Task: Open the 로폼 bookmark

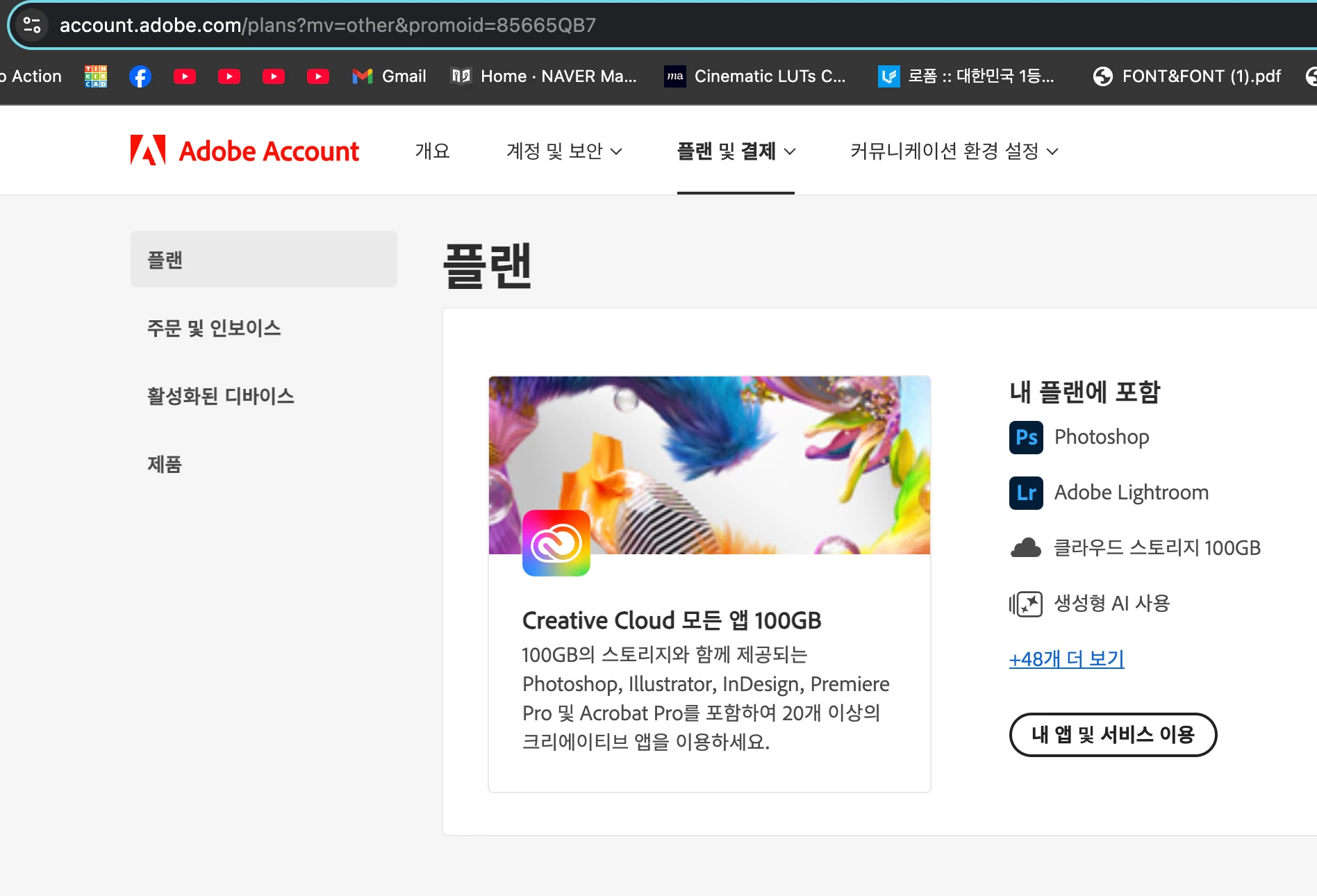Action: pyautogui.click(x=966, y=76)
